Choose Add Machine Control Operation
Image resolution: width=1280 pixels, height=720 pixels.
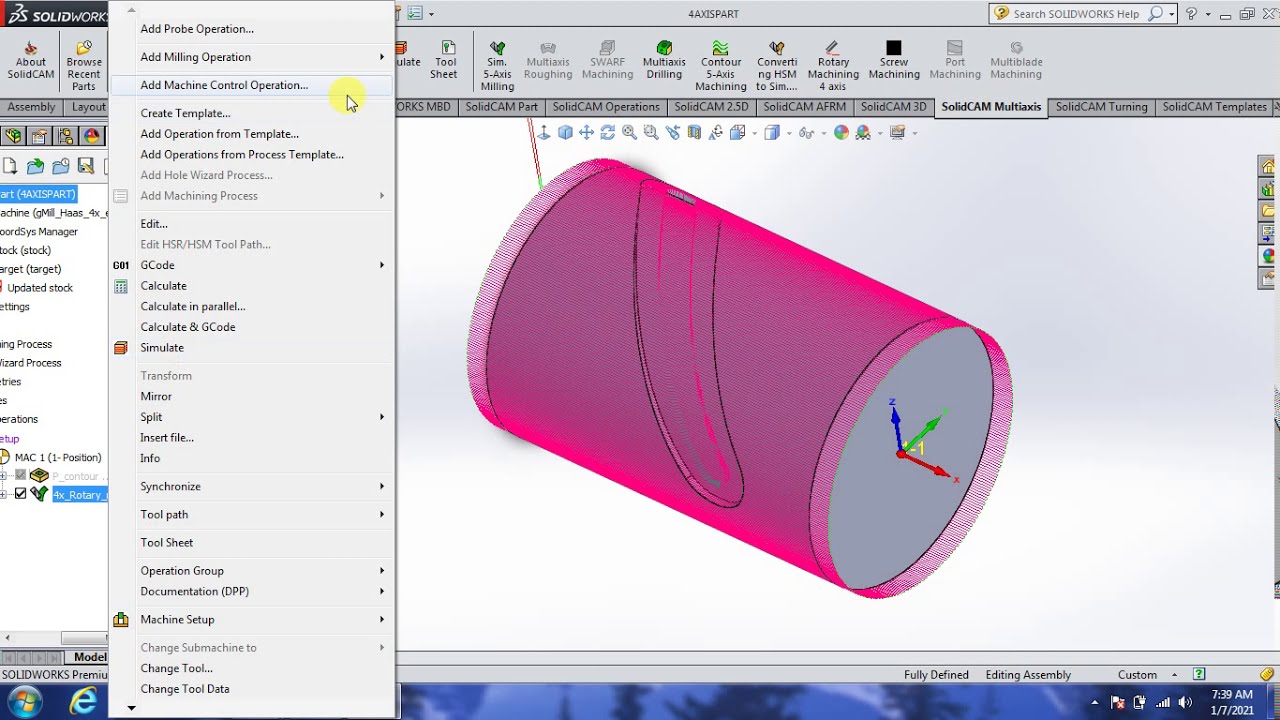(x=224, y=85)
